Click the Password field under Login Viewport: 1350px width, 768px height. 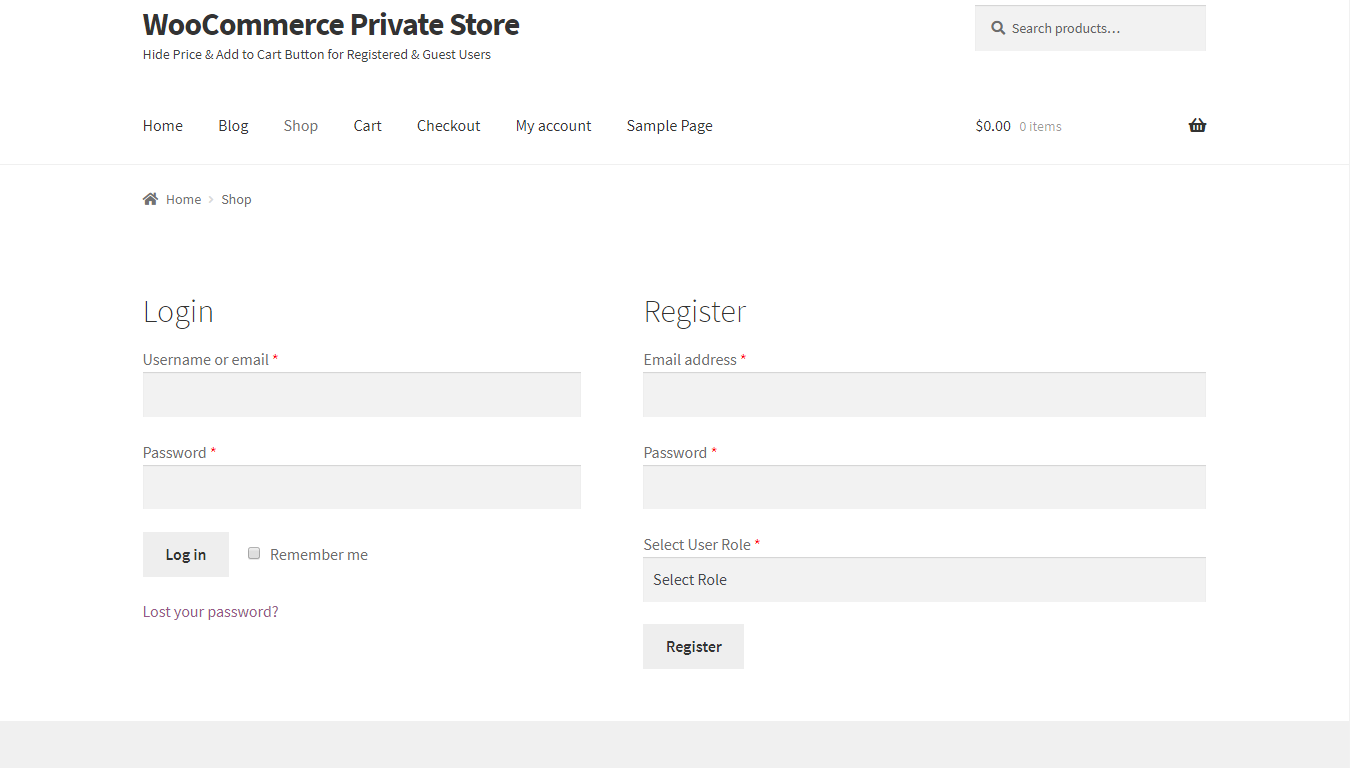pyautogui.click(x=361, y=487)
